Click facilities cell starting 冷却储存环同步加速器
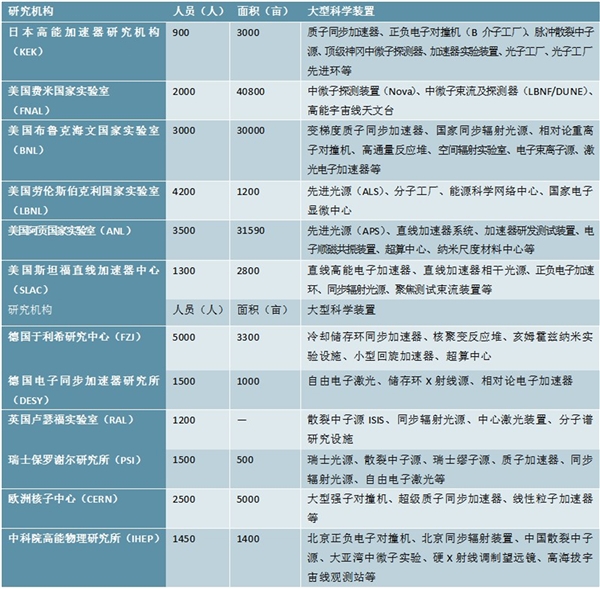The height and width of the screenshot is (589, 600). click(450, 348)
